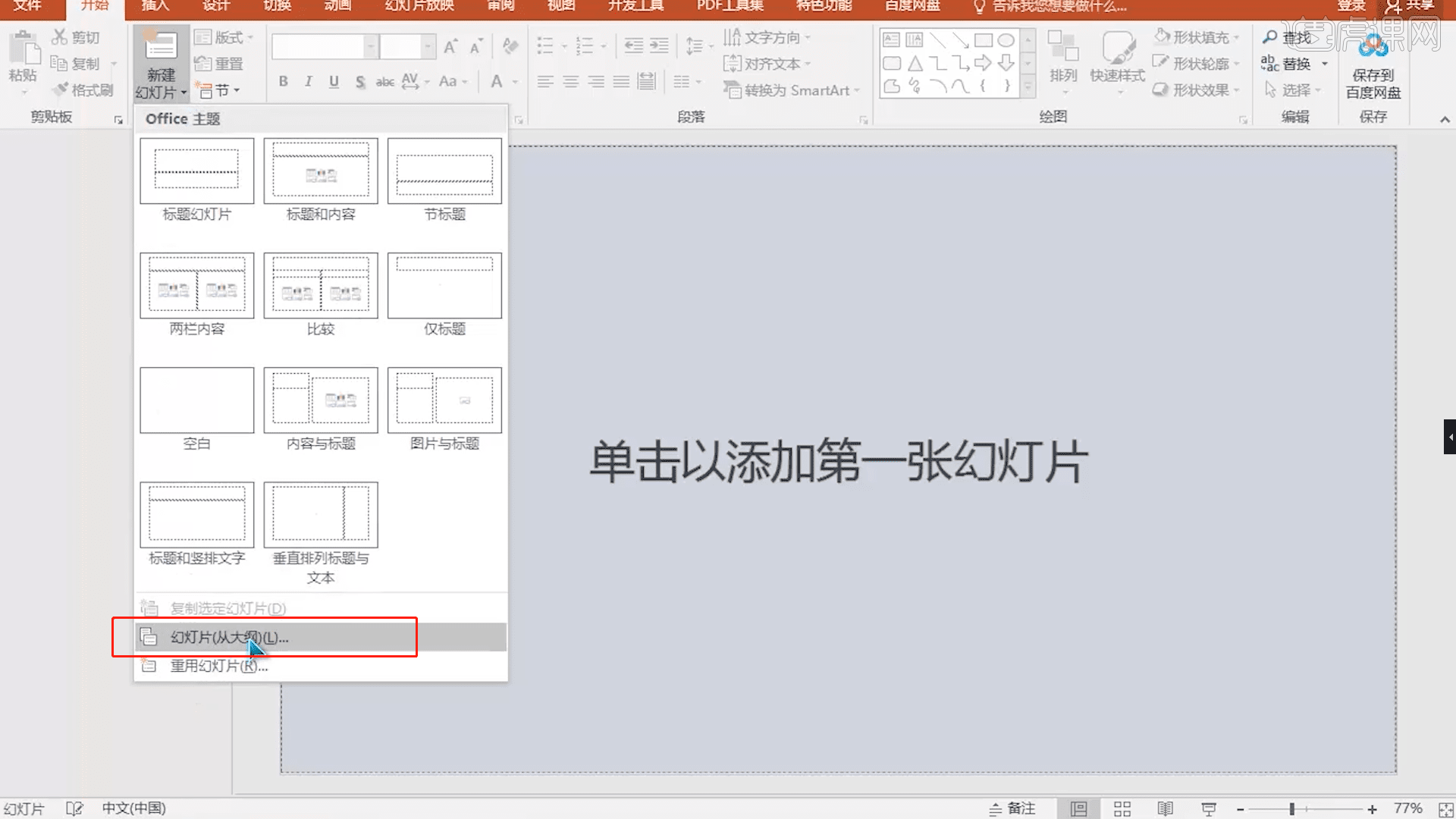
Task: Toggle align text right
Action: 596,81
